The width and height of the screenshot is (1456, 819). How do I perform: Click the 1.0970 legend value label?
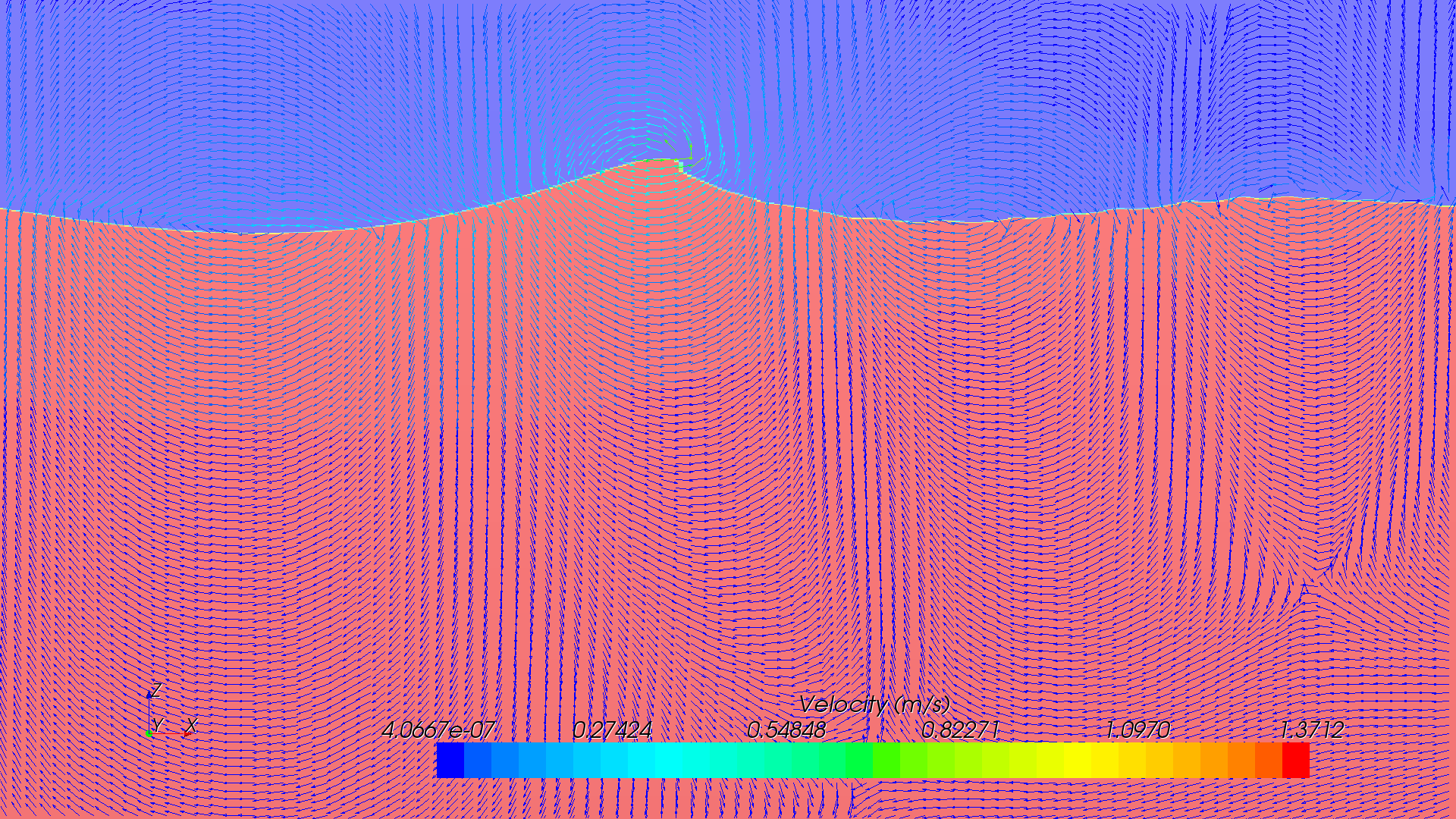pyautogui.click(x=1137, y=730)
